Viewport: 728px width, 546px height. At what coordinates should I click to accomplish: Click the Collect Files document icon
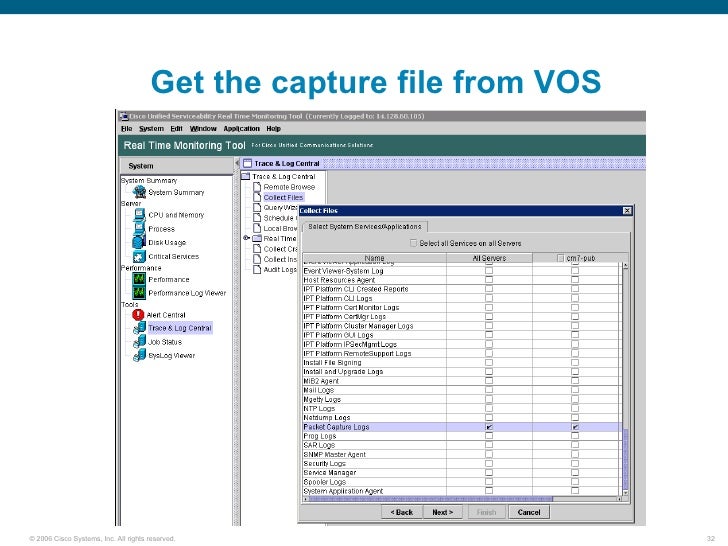coord(257,197)
